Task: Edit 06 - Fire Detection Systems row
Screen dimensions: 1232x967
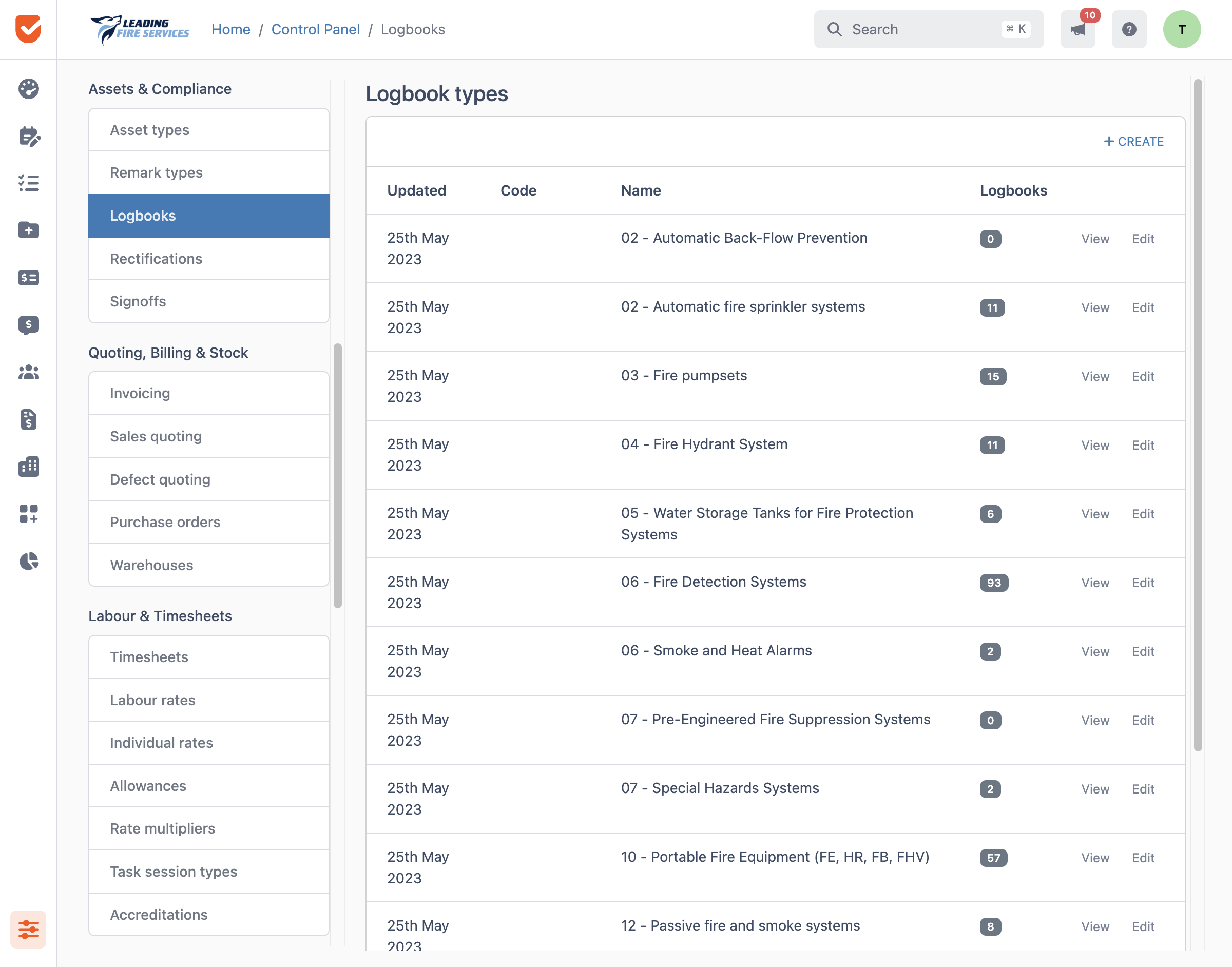Action: coord(1143,583)
